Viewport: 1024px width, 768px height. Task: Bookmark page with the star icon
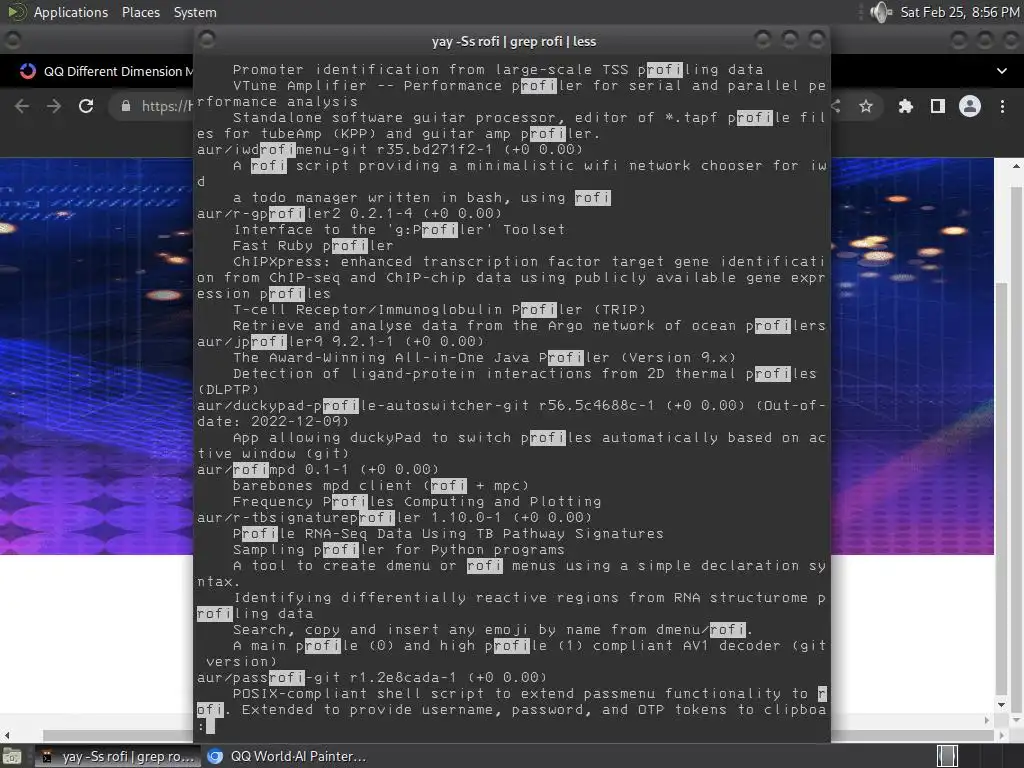tap(866, 106)
